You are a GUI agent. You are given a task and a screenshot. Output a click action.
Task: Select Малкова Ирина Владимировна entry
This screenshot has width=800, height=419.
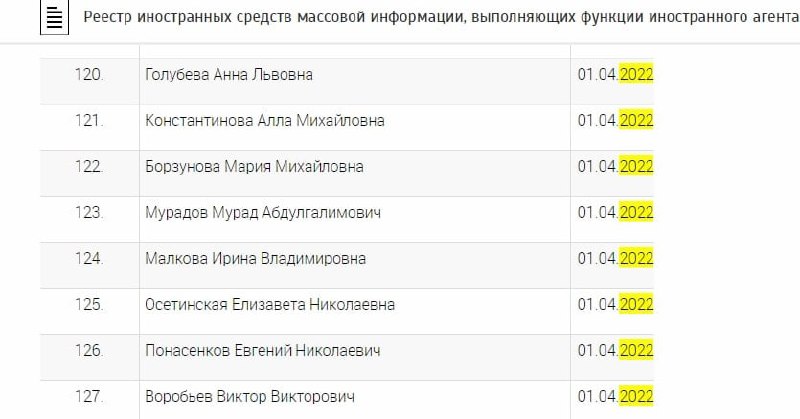pyautogui.click(x=255, y=259)
